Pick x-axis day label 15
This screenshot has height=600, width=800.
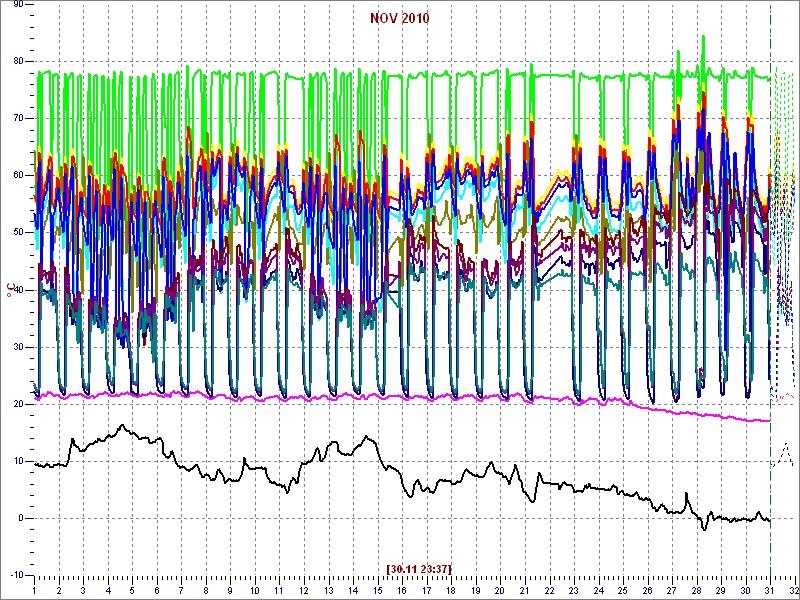378,590
